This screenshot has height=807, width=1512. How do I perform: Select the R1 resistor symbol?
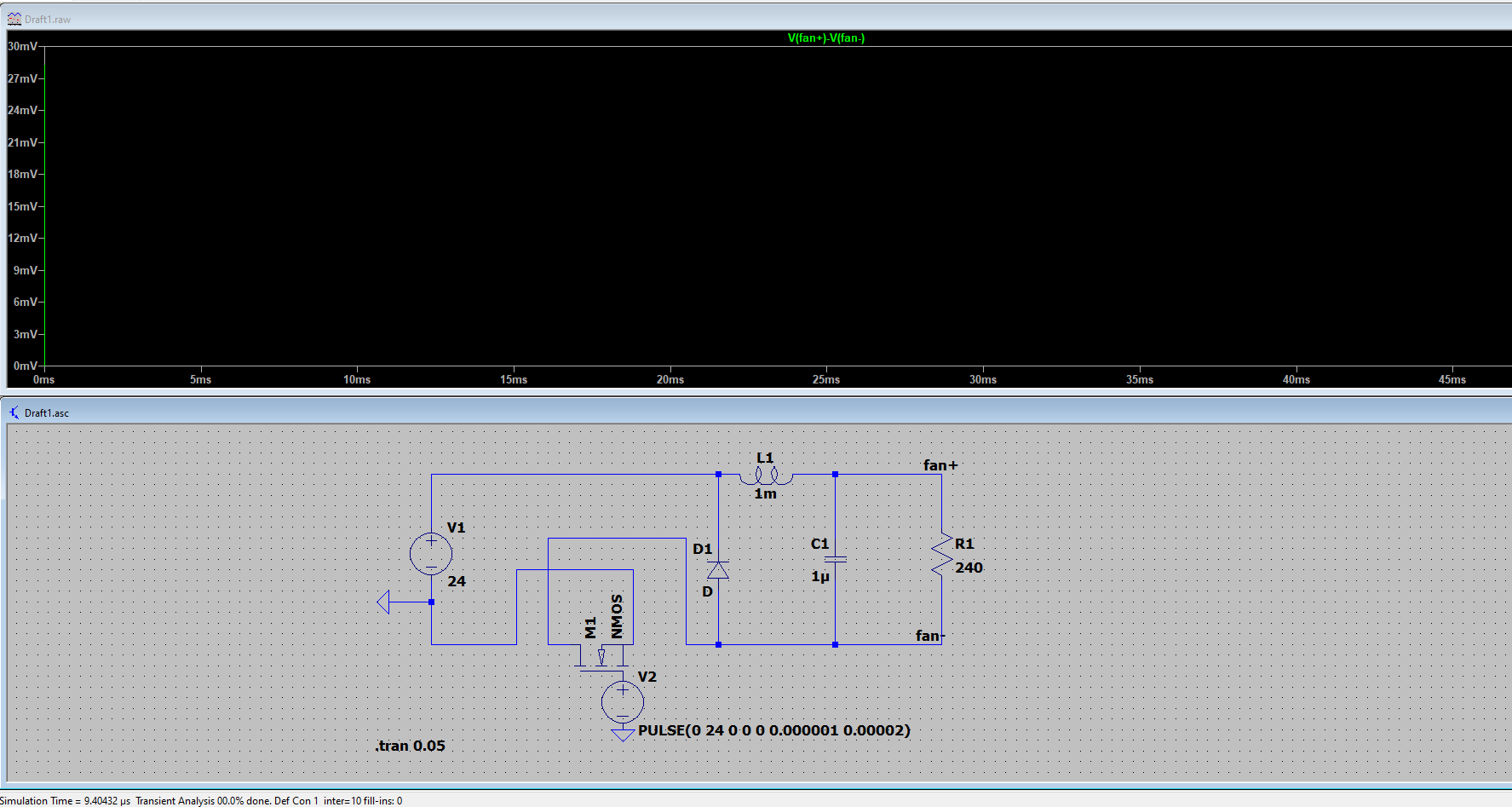tap(941, 555)
